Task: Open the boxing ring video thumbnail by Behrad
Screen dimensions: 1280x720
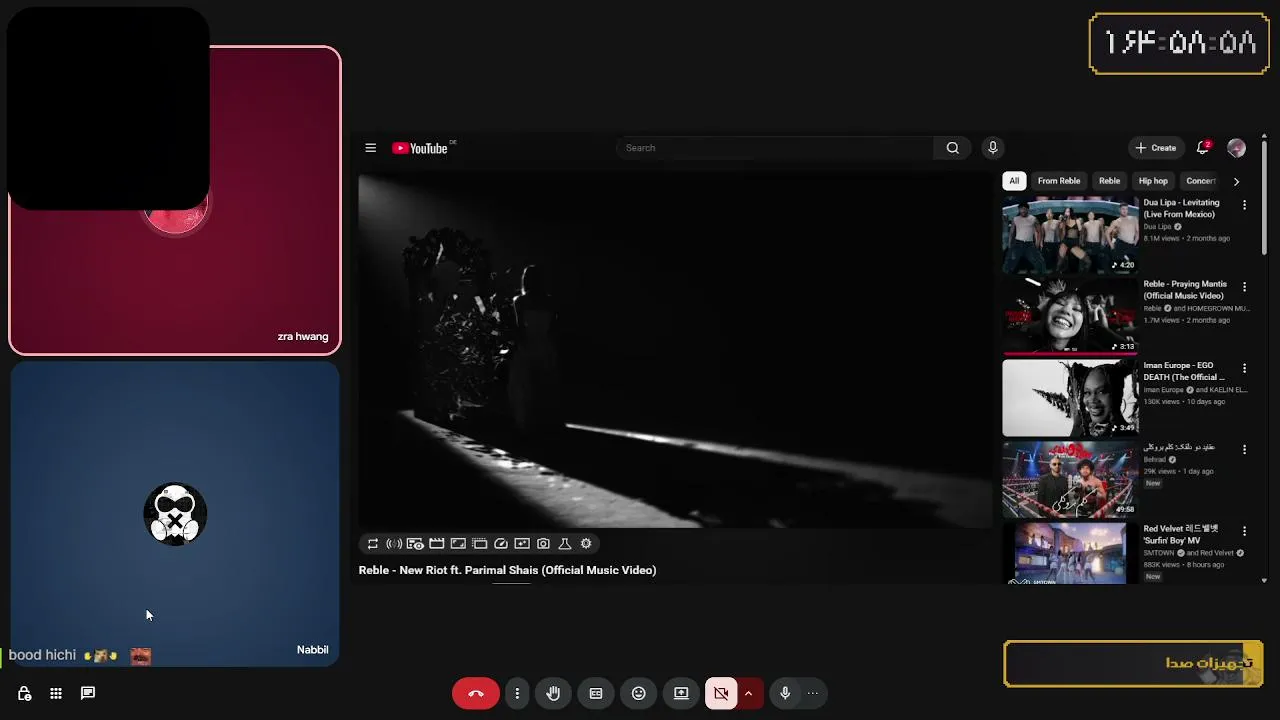Action: tap(1070, 478)
